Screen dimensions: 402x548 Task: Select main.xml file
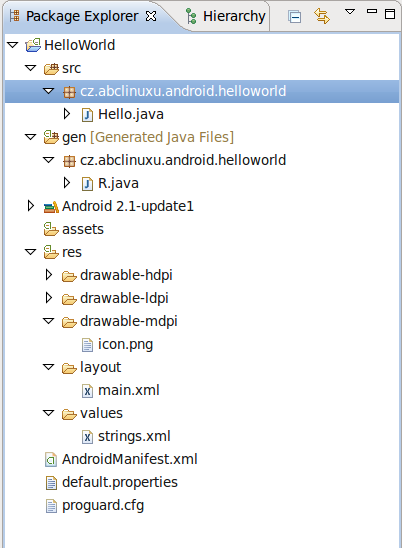click(x=129, y=390)
